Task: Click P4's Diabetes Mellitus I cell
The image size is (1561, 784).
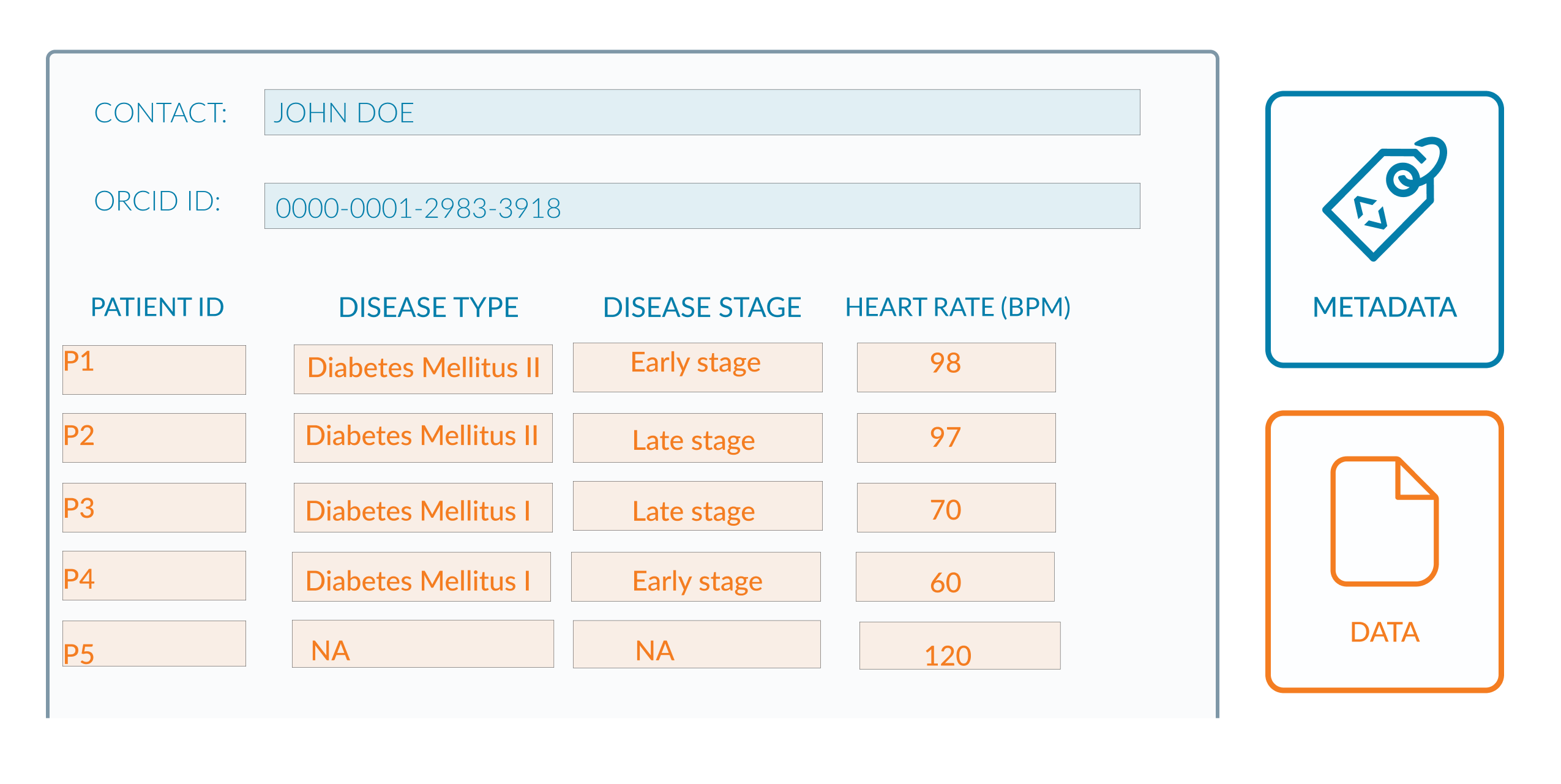Action: point(421,577)
